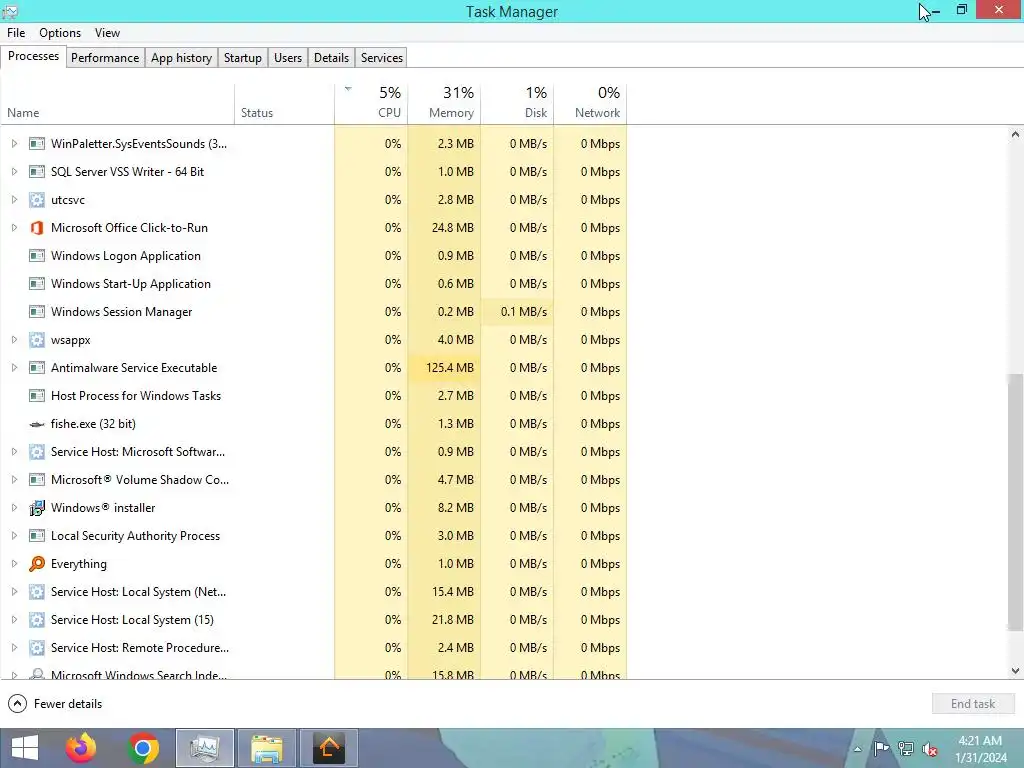Collapse view with Fewer details

point(56,703)
